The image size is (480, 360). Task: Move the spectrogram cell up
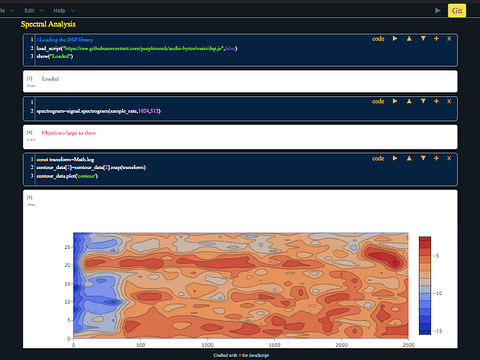[x=409, y=101]
